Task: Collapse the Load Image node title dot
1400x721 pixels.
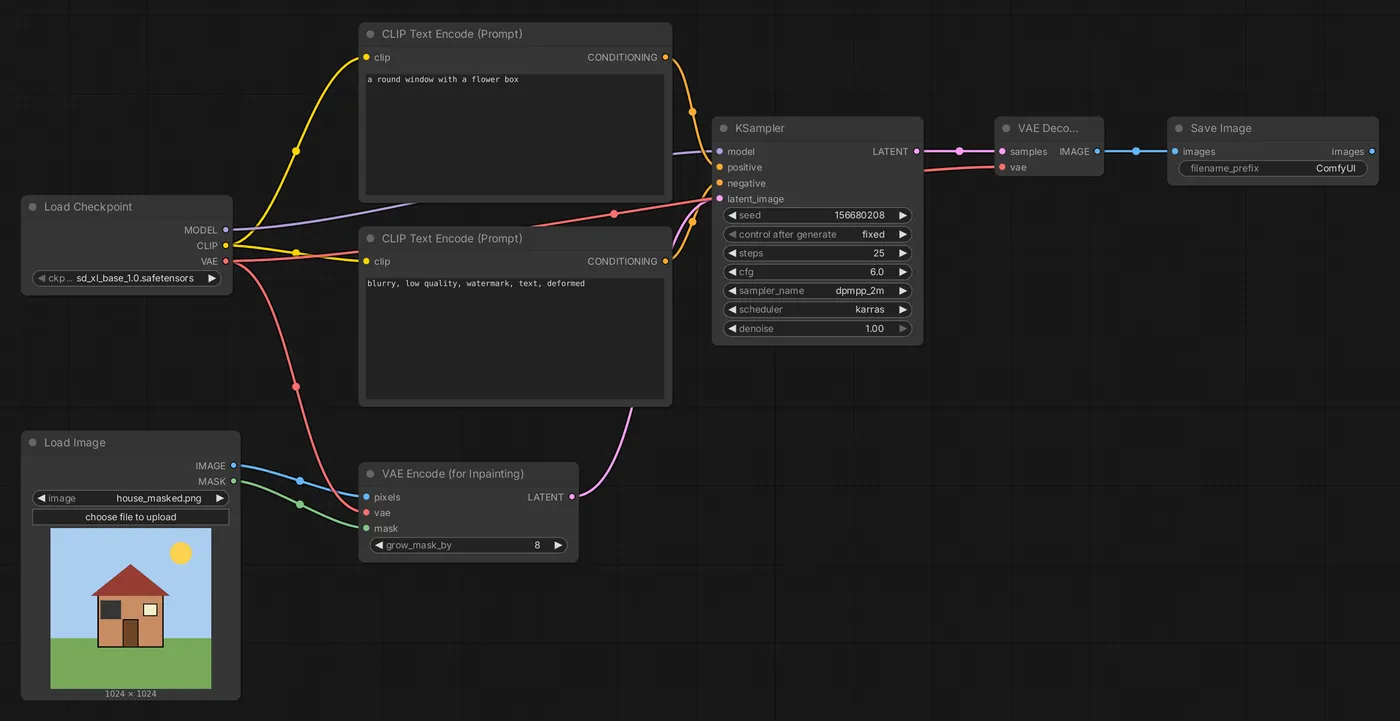Action: pos(33,443)
